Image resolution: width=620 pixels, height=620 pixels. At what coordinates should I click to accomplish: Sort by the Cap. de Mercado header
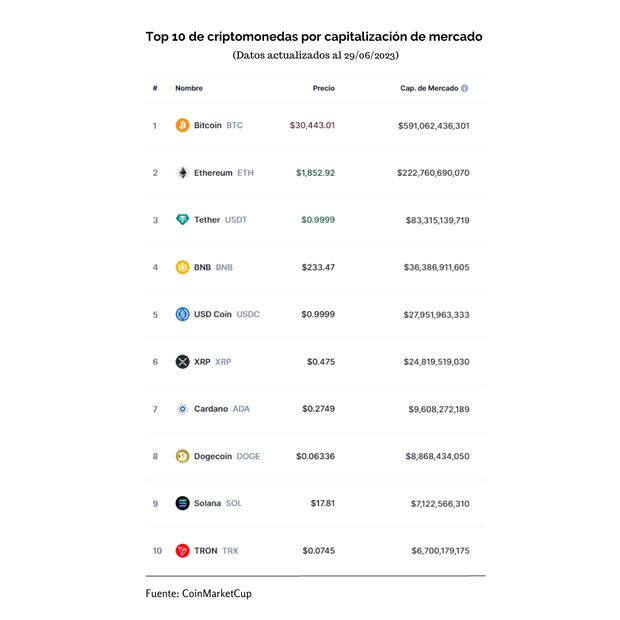[x=429, y=88]
